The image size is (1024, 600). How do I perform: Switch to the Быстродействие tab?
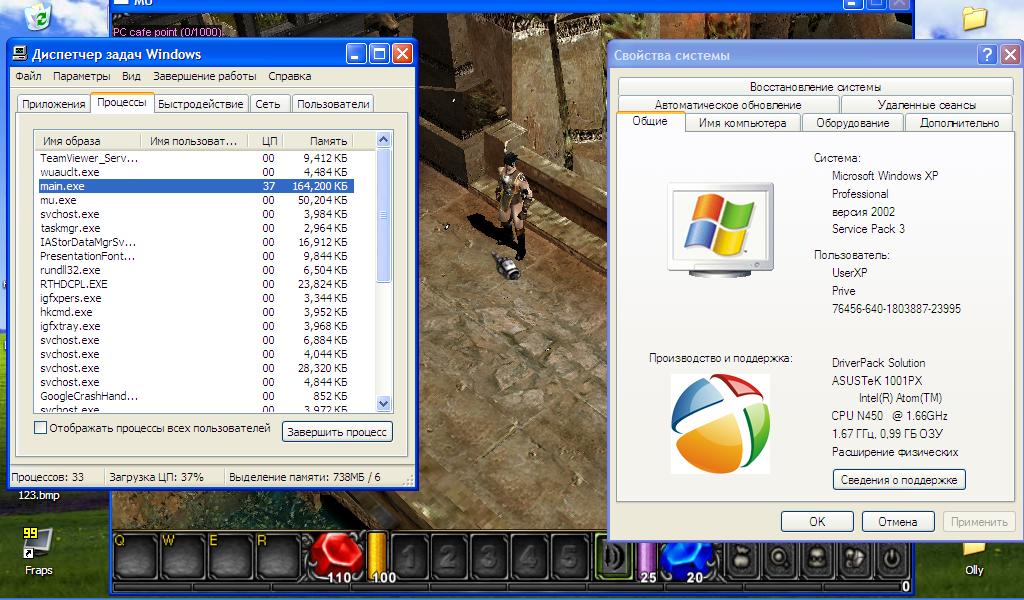(x=200, y=104)
